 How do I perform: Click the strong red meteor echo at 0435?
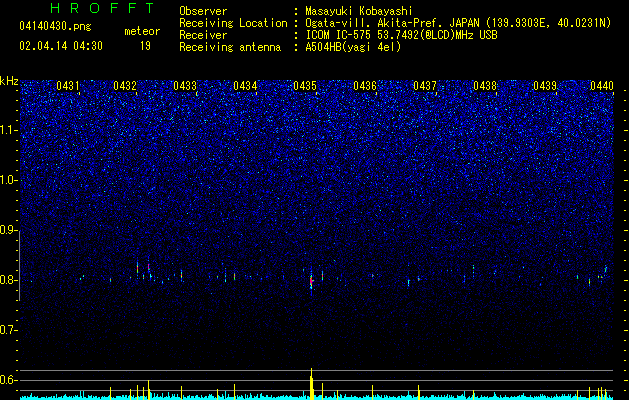(x=311, y=280)
